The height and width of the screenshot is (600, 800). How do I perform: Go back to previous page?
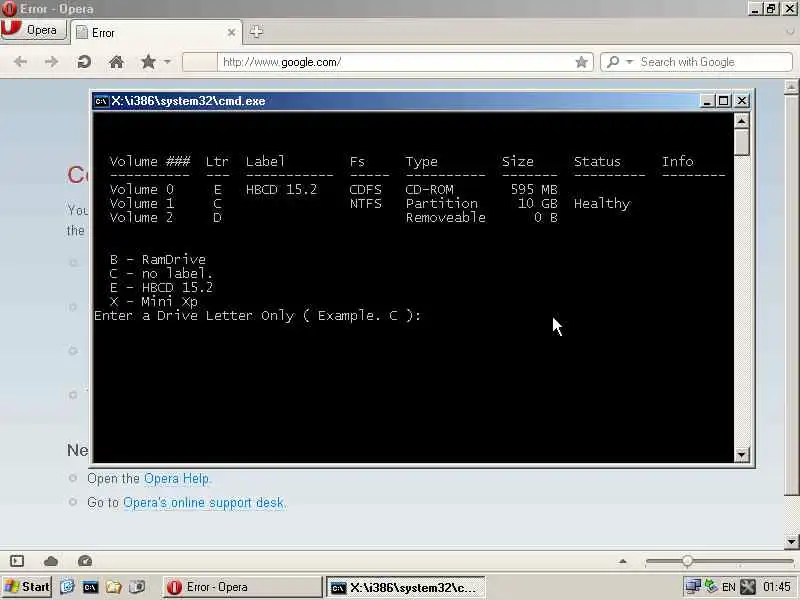[x=20, y=62]
